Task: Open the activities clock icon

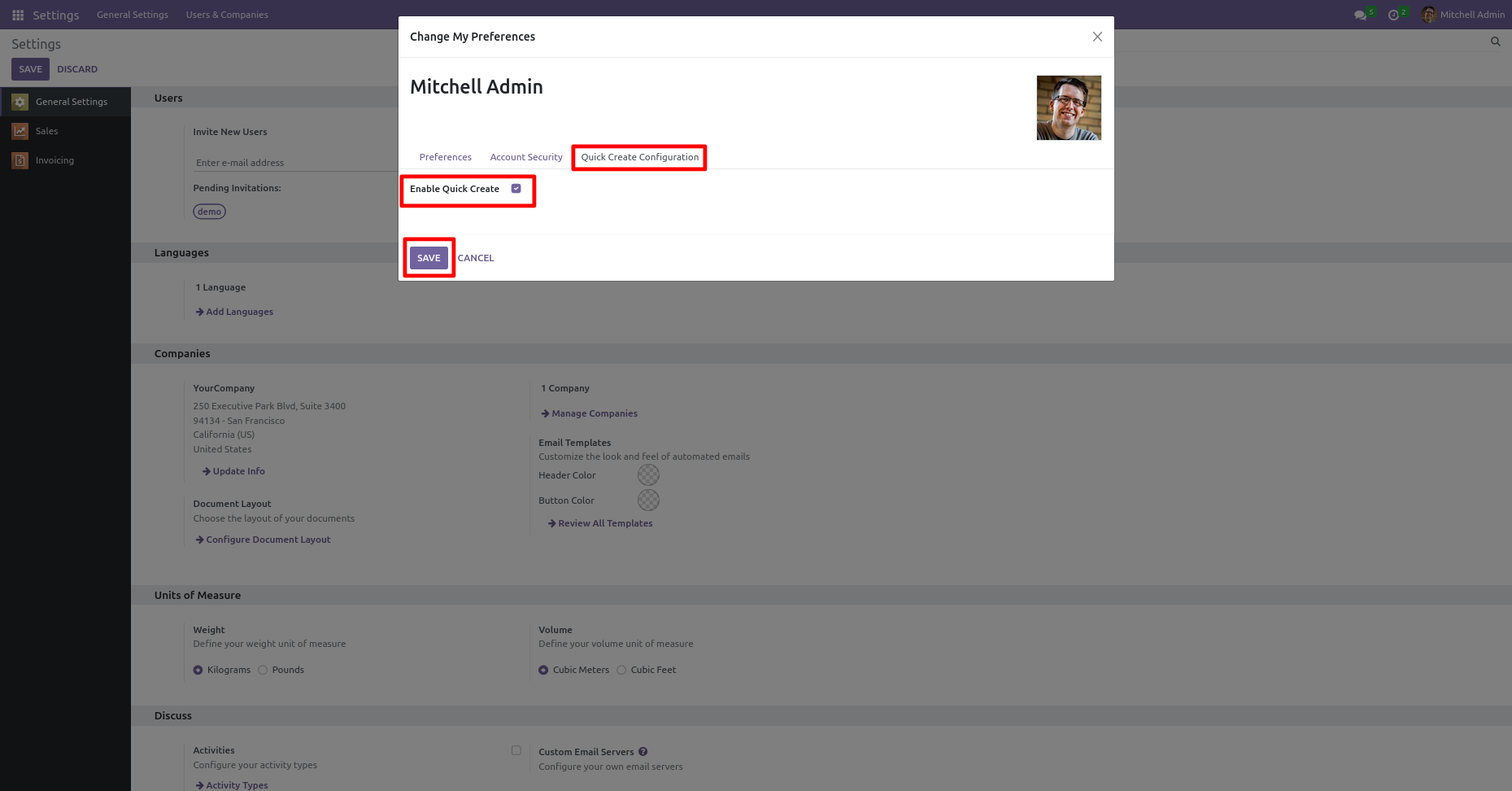Action: tap(1393, 15)
